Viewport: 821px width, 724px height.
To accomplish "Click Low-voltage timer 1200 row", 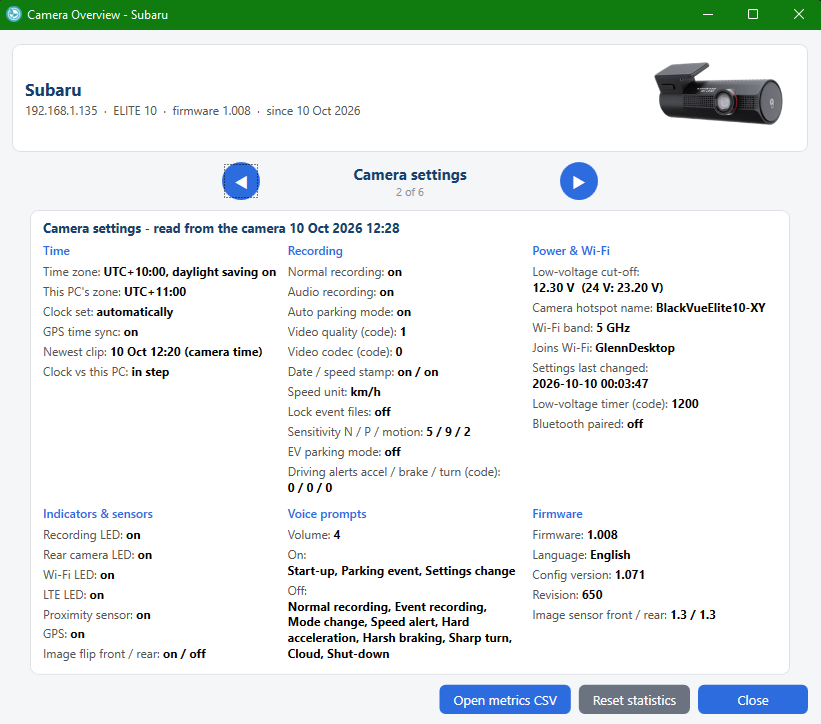I will (615, 404).
